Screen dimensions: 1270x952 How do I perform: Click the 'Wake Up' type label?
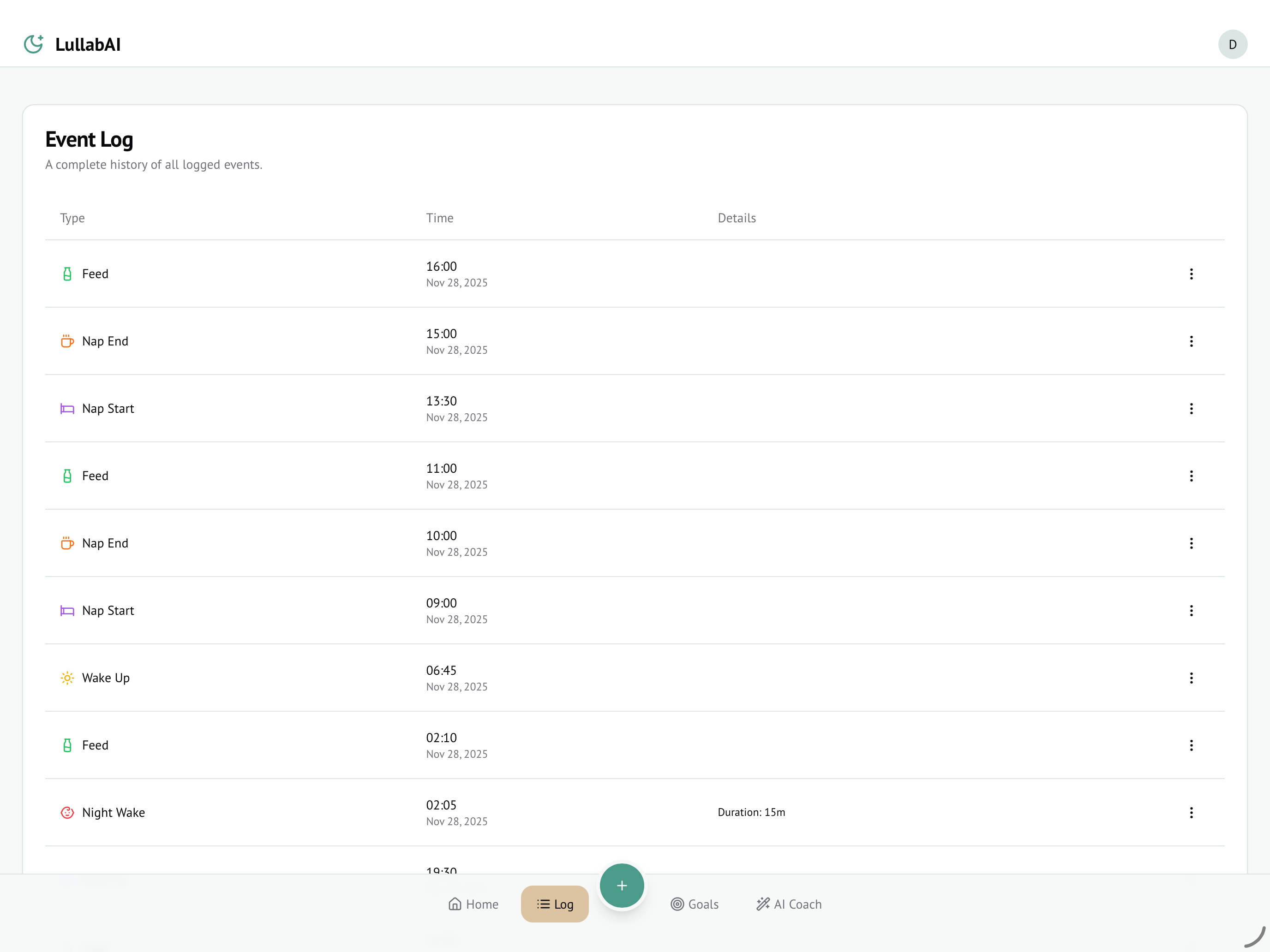pyautogui.click(x=106, y=678)
